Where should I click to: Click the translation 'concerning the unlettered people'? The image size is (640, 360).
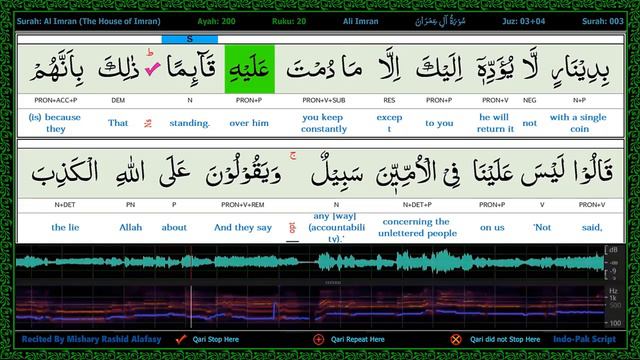[417, 227]
